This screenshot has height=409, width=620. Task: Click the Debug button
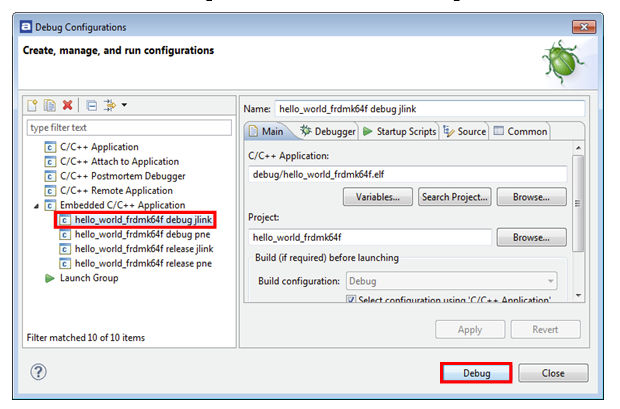(476, 373)
